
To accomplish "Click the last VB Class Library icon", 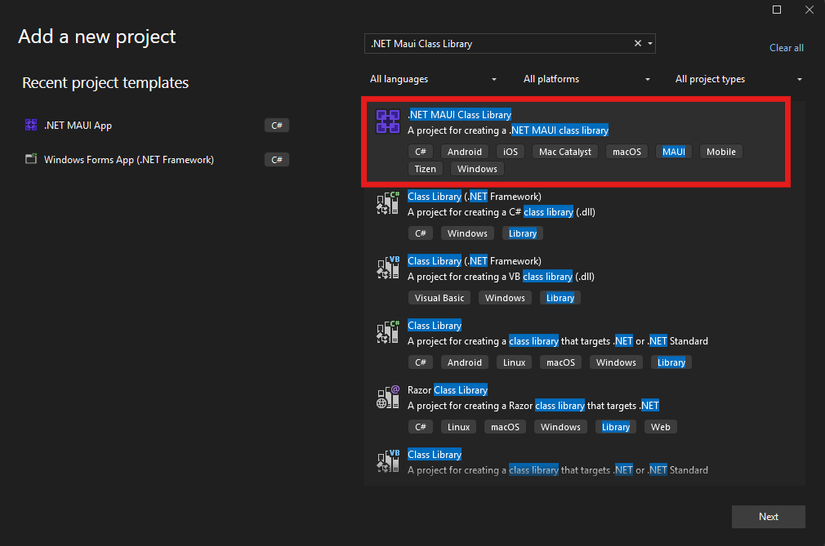I will click(x=388, y=461).
